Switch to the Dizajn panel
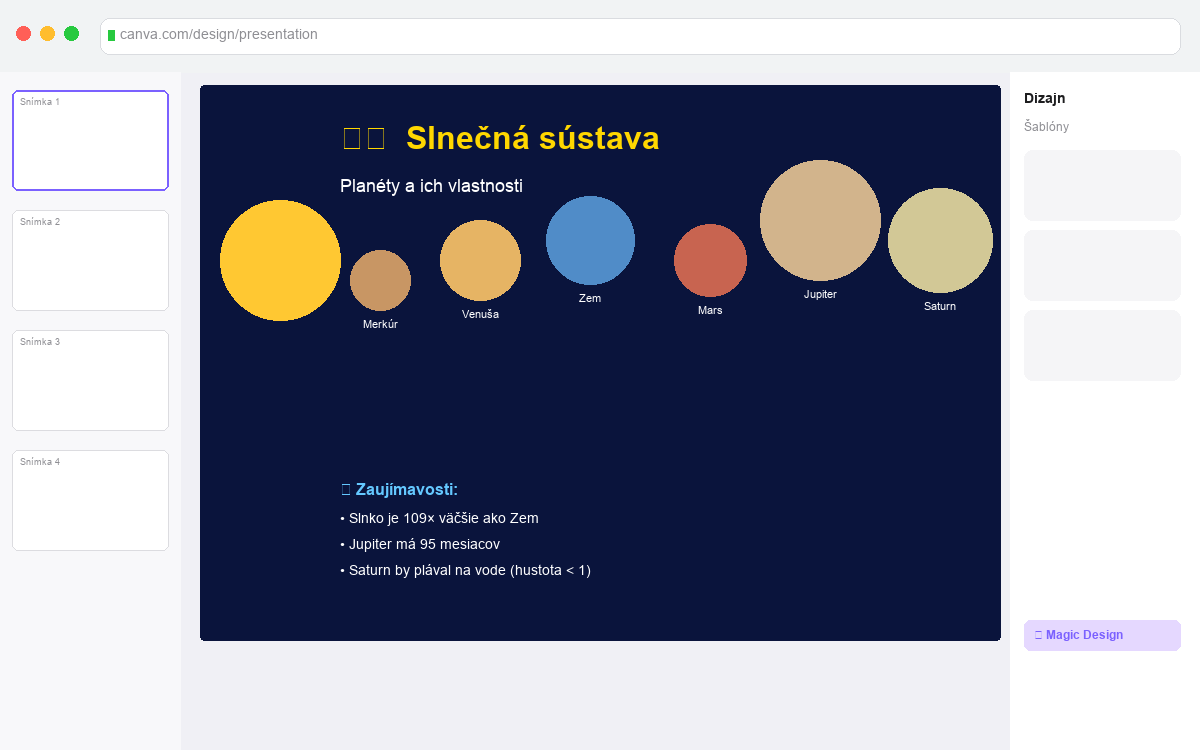The width and height of the screenshot is (1200, 750). (x=1043, y=98)
